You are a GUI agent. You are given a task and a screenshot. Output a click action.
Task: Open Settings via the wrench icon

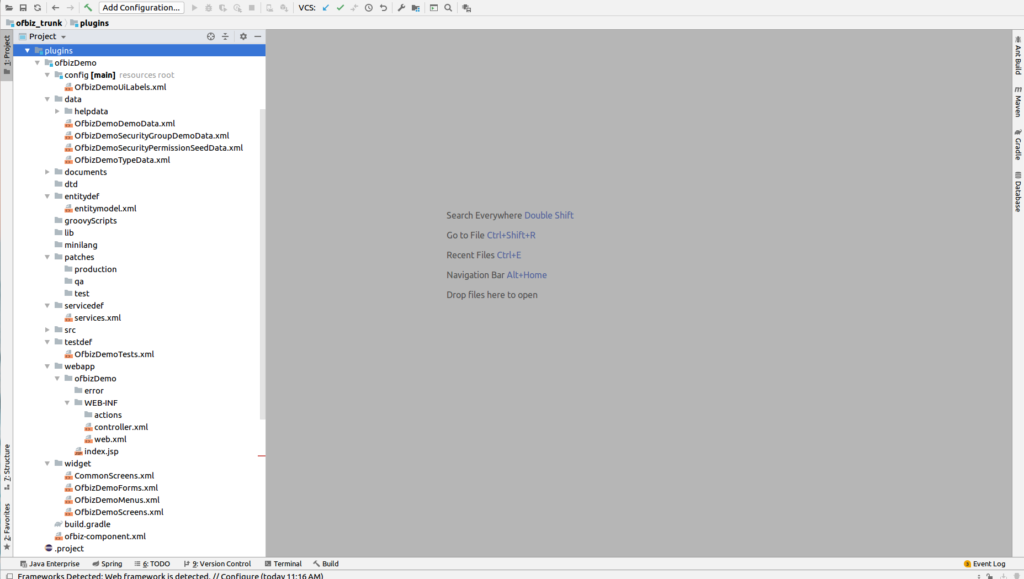[x=401, y=8]
